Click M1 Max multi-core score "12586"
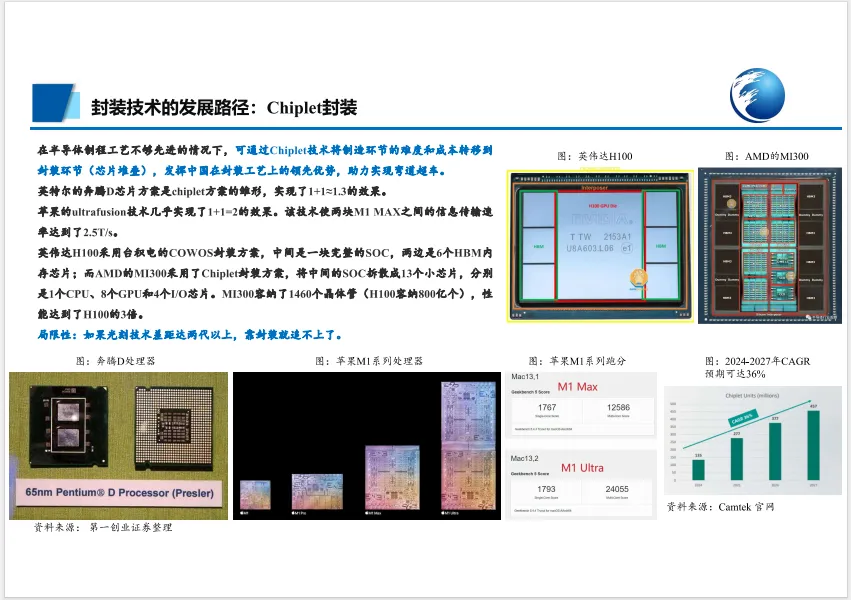Viewport: 851px width, 600px height. 618,407
